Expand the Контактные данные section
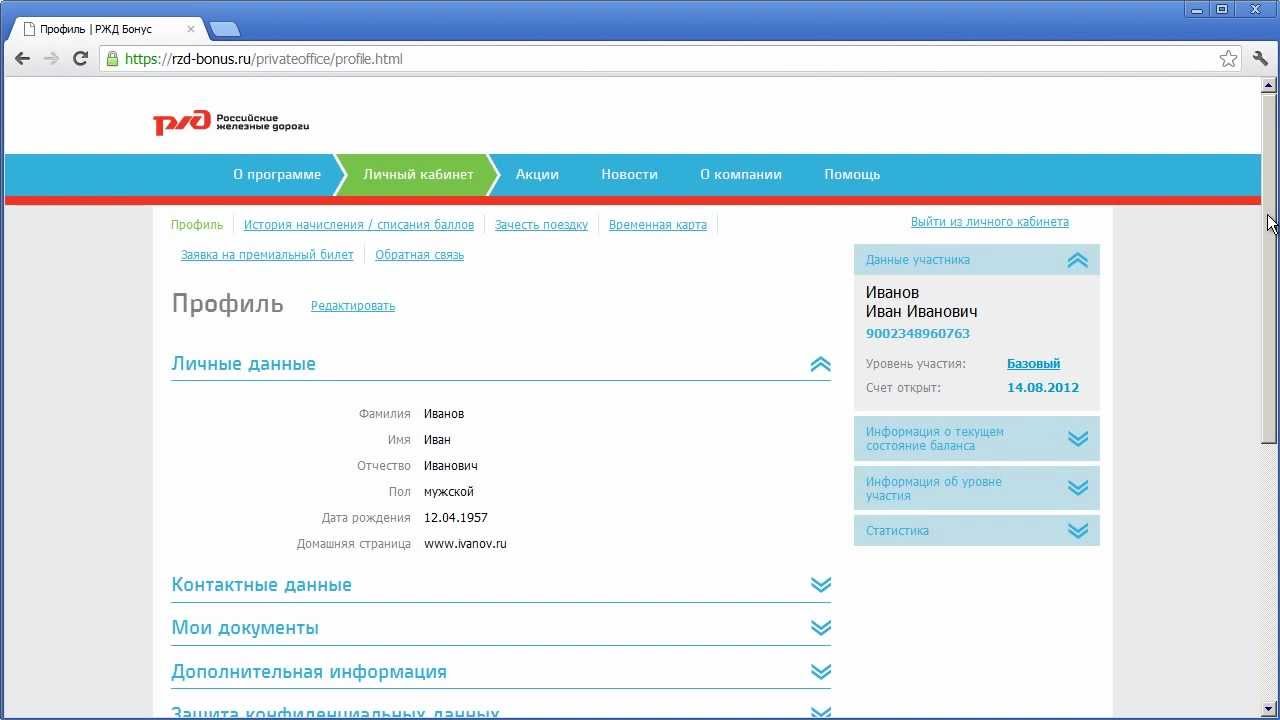Screen dimensions: 1280x720 coord(820,585)
